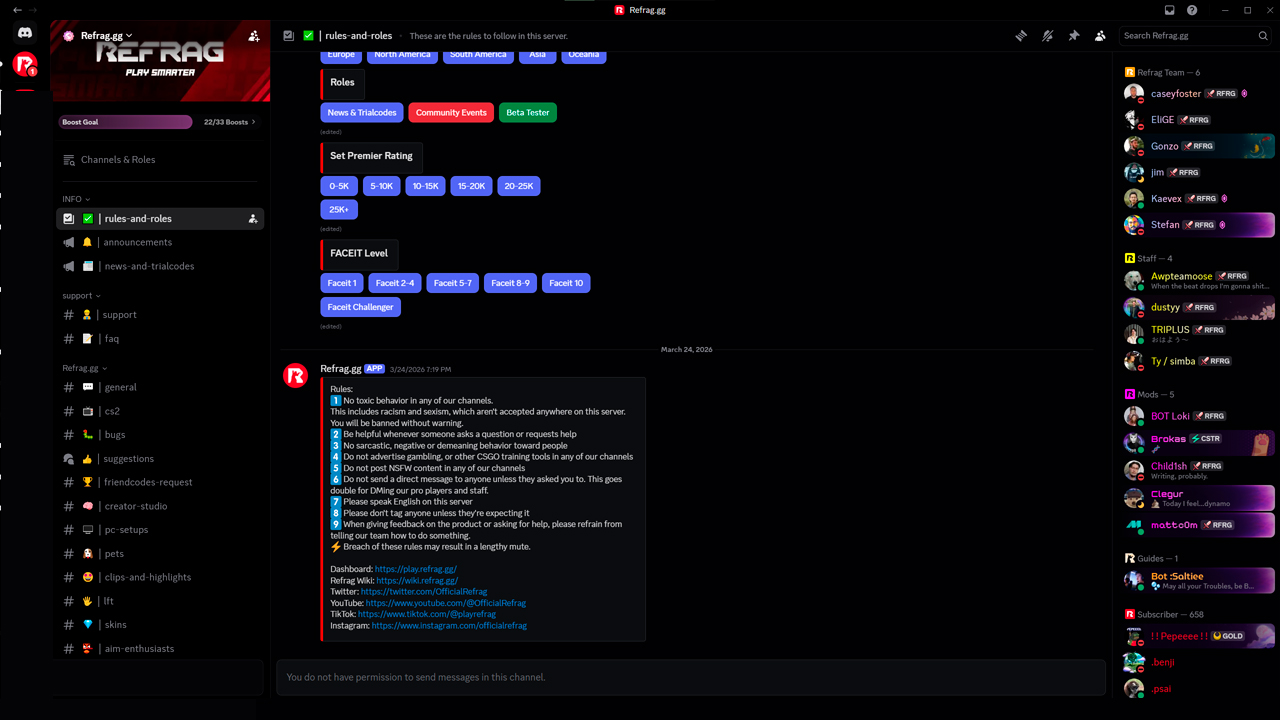This screenshot has height=720, width=1280.
Task: Open the cs2 channel
Action: coord(160,411)
